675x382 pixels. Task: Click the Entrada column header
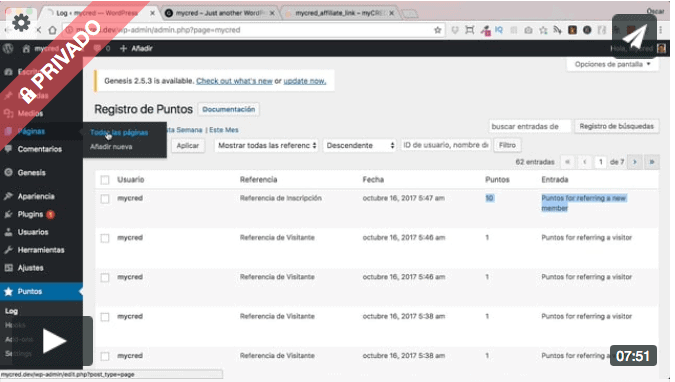(554, 180)
